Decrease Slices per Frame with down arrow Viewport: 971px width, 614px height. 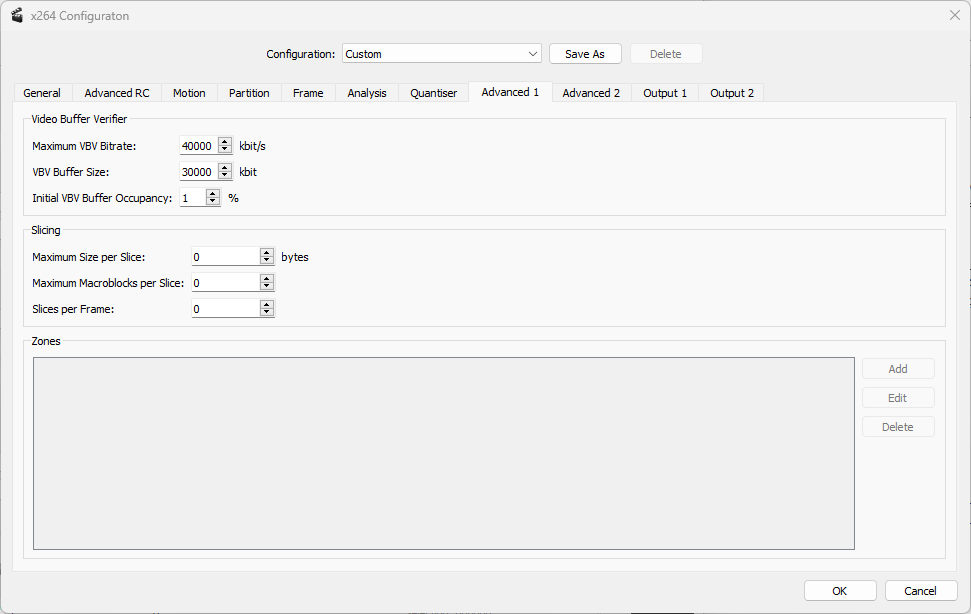click(267, 313)
